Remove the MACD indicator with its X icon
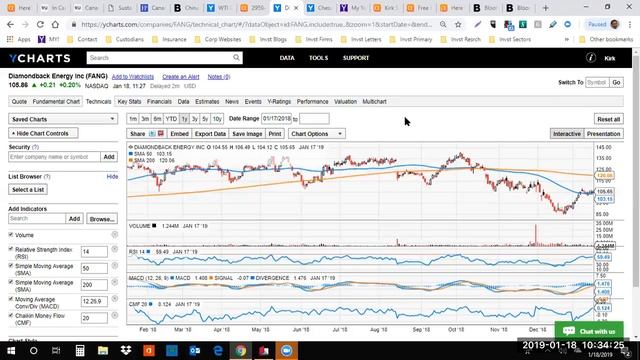Image resolution: width=640 pixels, height=360 pixels. 114,299
